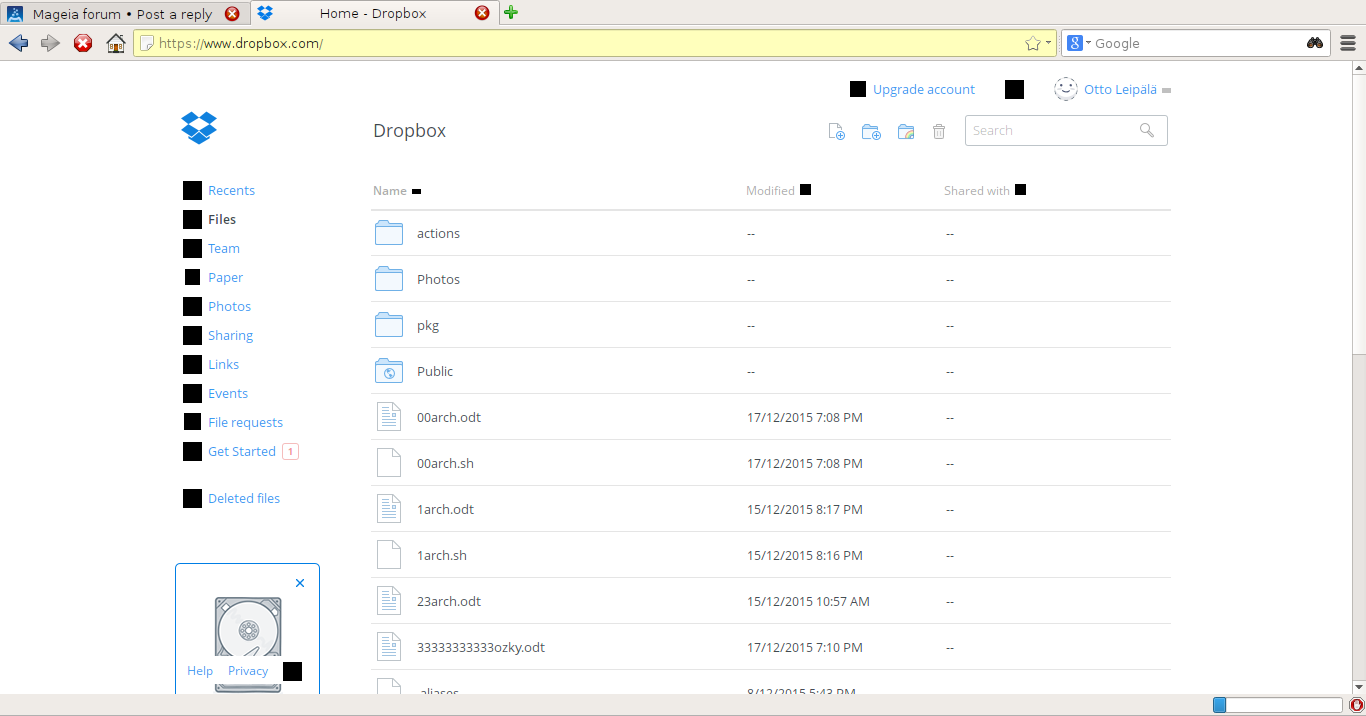
Task: Click the actions folder icon
Action: (389, 233)
